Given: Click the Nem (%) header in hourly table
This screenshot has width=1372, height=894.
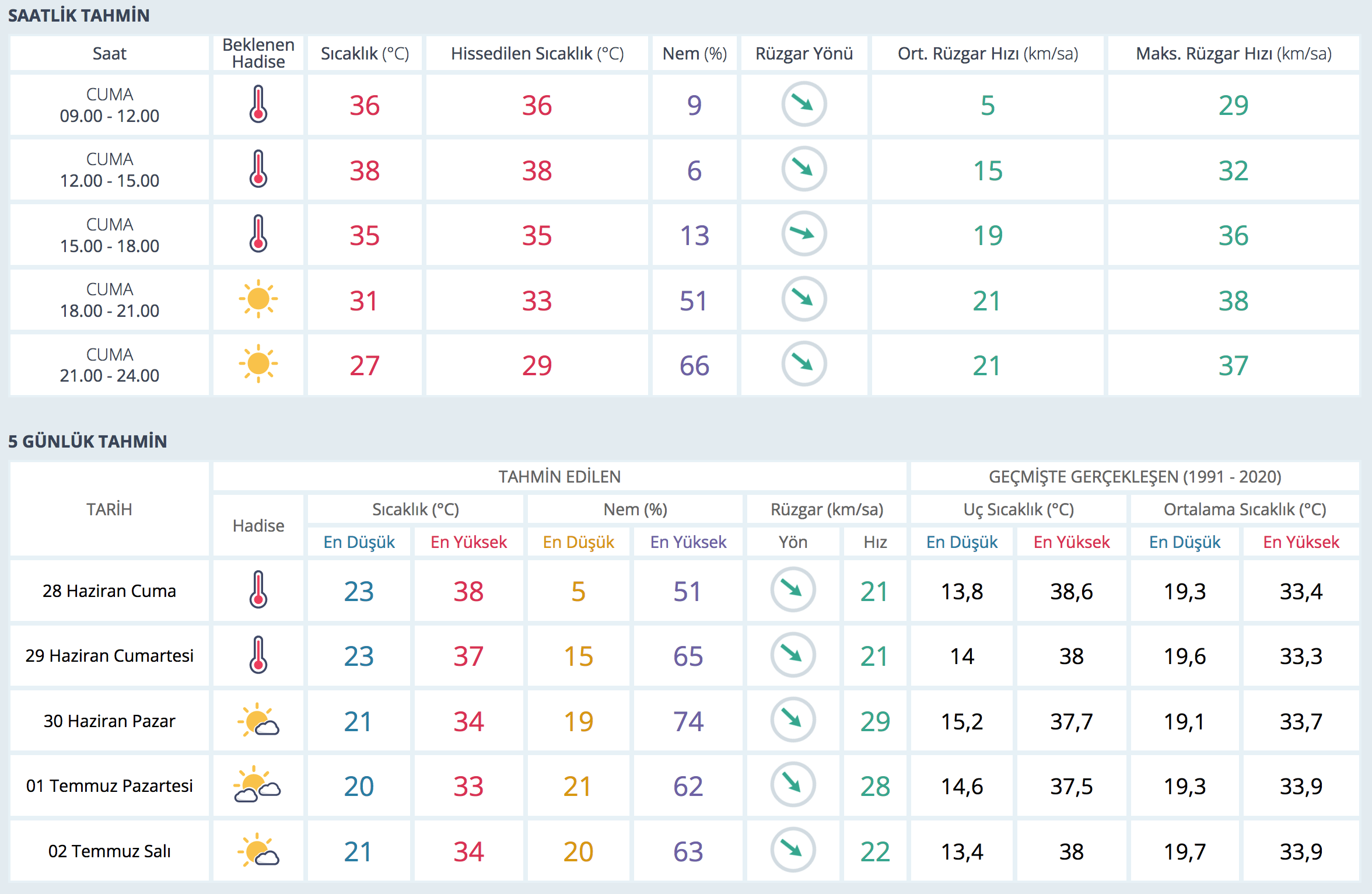Looking at the screenshot, I should [694, 54].
